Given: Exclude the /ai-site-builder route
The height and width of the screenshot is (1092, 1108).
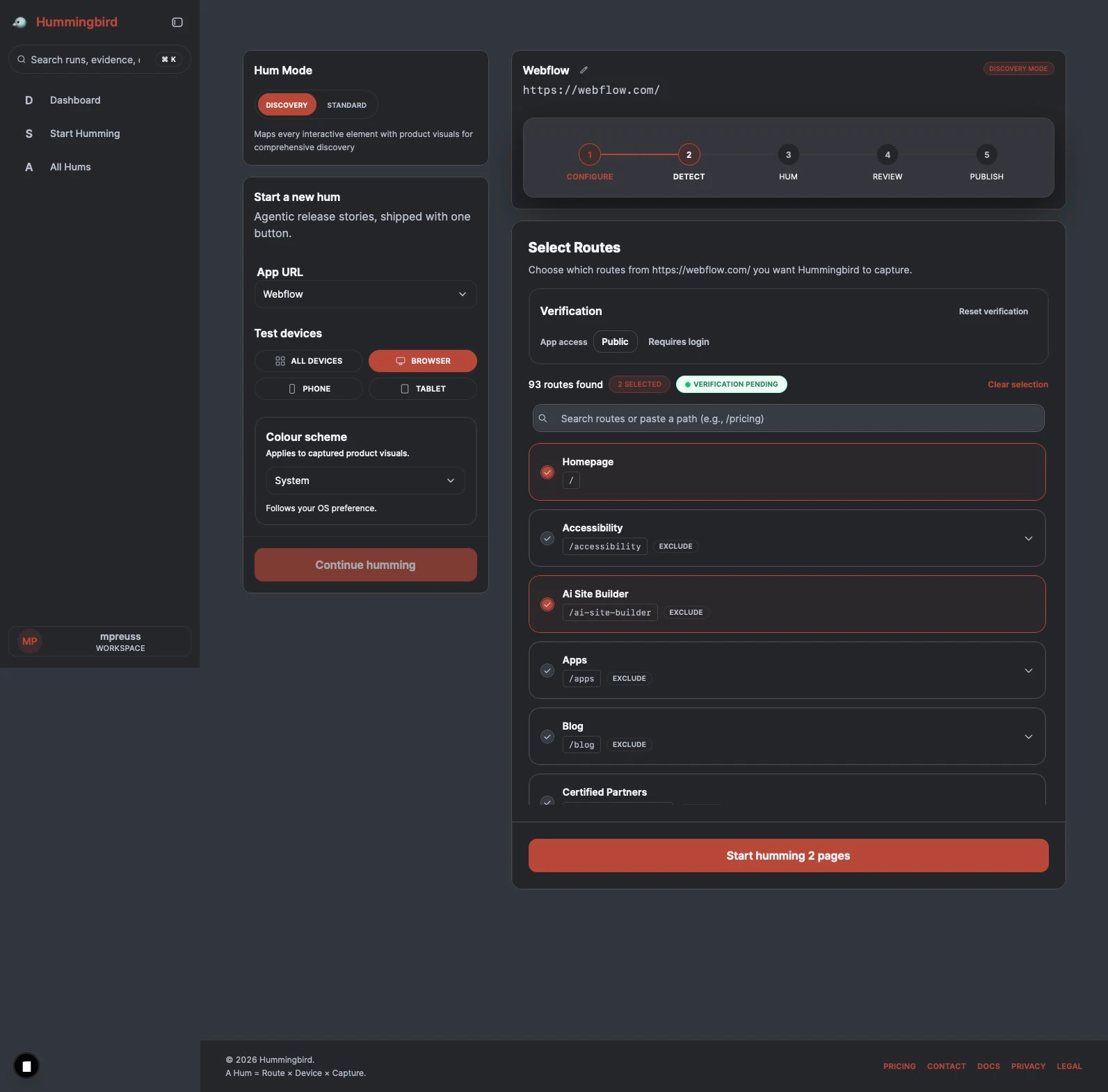Looking at the screenshot, I should click(x=686, y=613).
